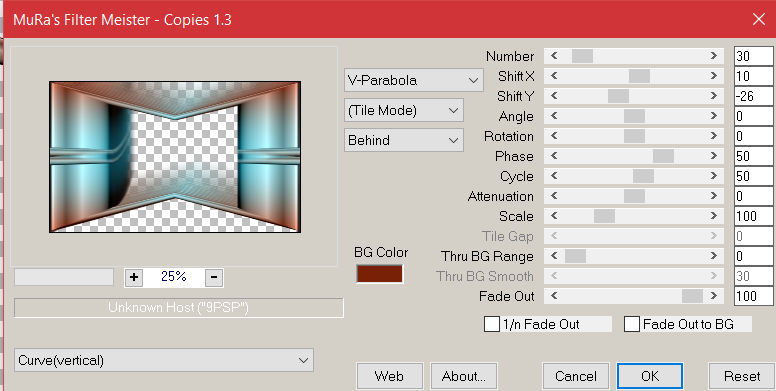
Task: Click the Reset button
Action: [742, 376]
